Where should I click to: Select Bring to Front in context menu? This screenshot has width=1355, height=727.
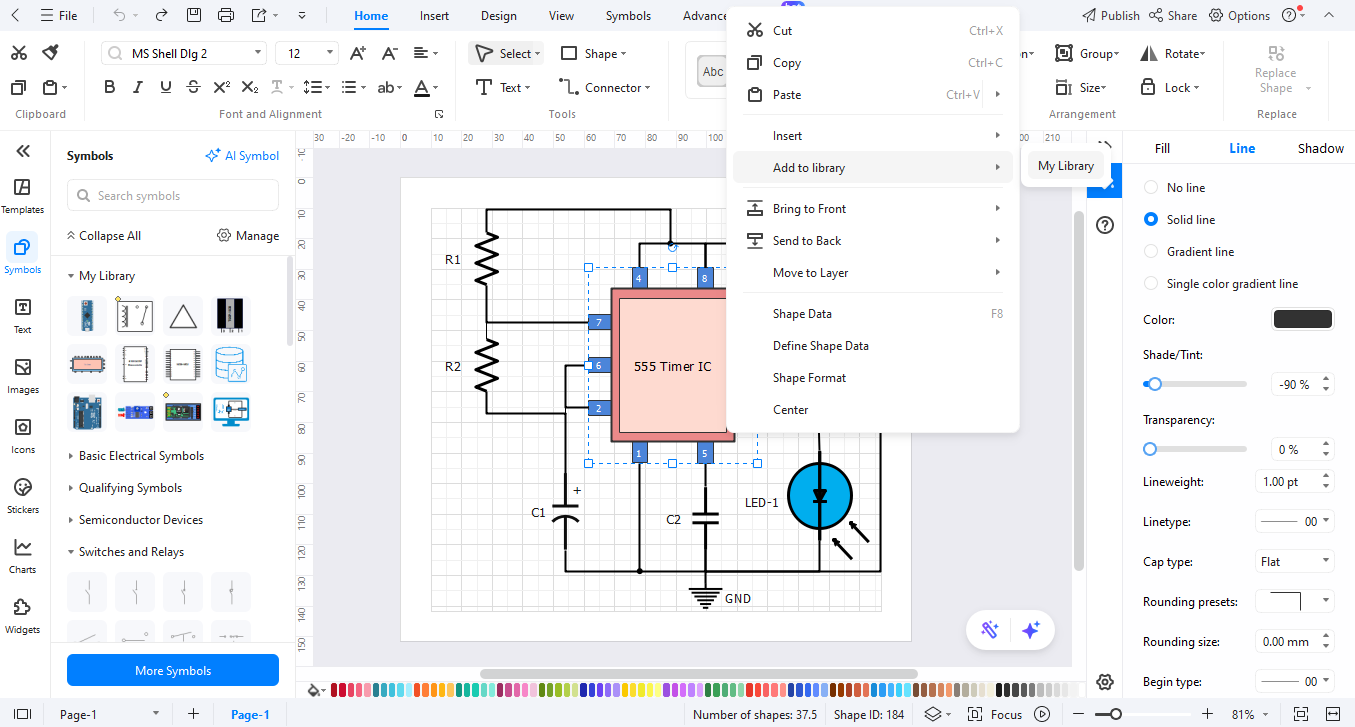point(873,209)
